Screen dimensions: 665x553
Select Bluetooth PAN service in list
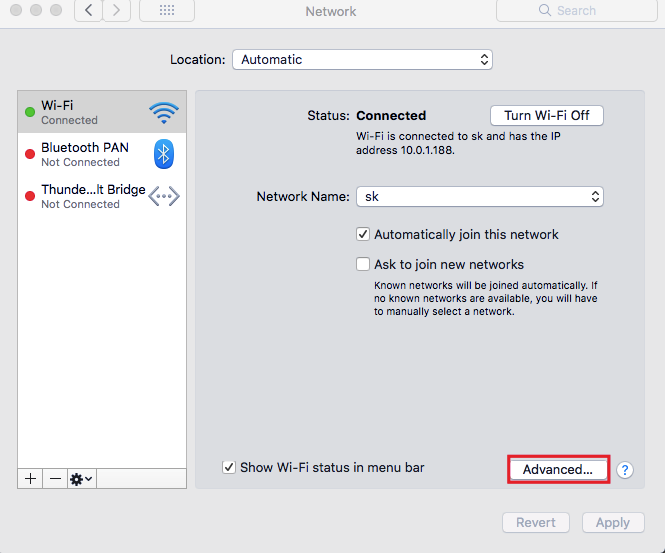pos(85,154)
